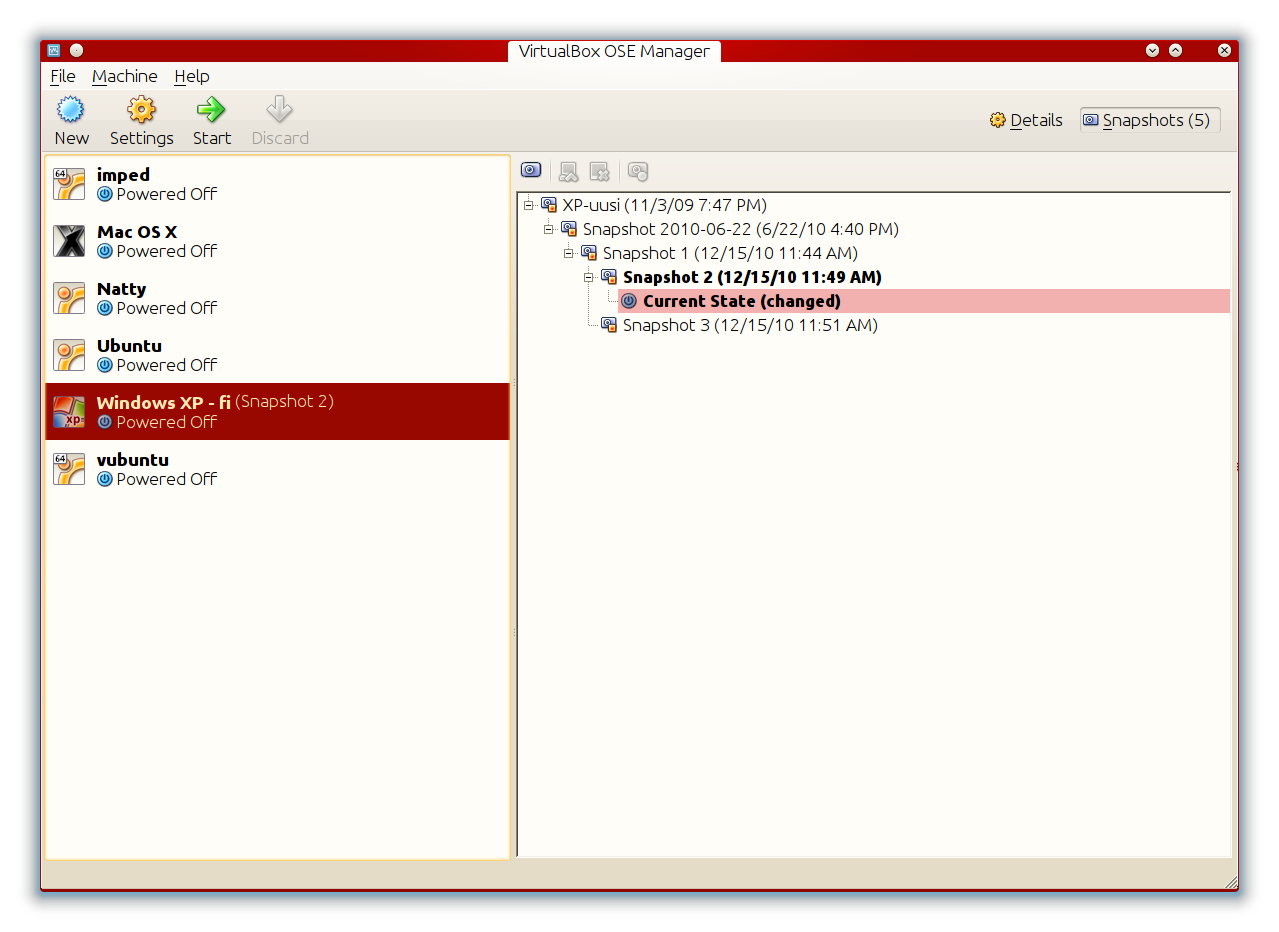This screenshot has height=932, width=1279.
Task: Click the Restore Snapshot toolbar icon
Action: click(x=568, y=172)
